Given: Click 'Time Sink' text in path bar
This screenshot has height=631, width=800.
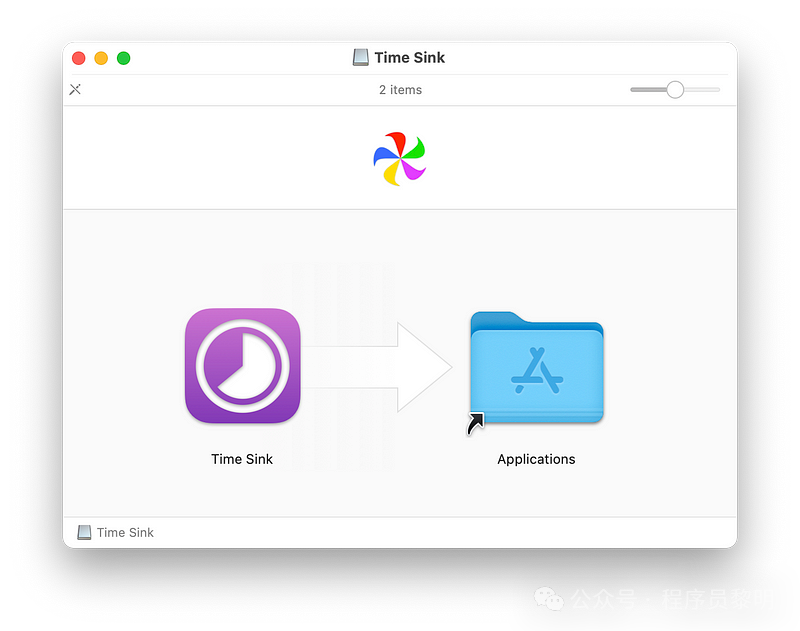Looking at the screenshot, I should (x=126, y=533).
